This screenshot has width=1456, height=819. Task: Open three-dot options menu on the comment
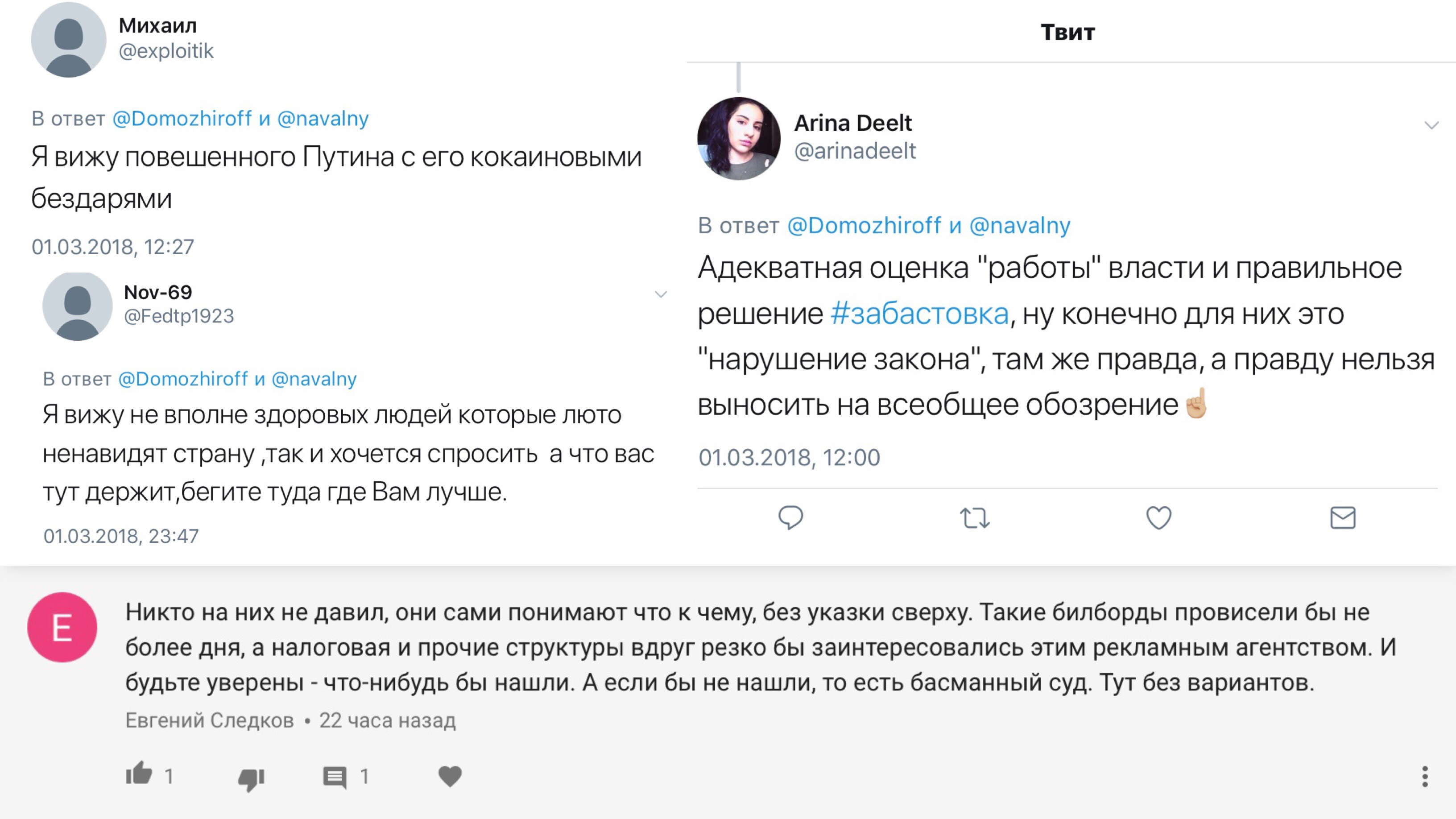1424,777
